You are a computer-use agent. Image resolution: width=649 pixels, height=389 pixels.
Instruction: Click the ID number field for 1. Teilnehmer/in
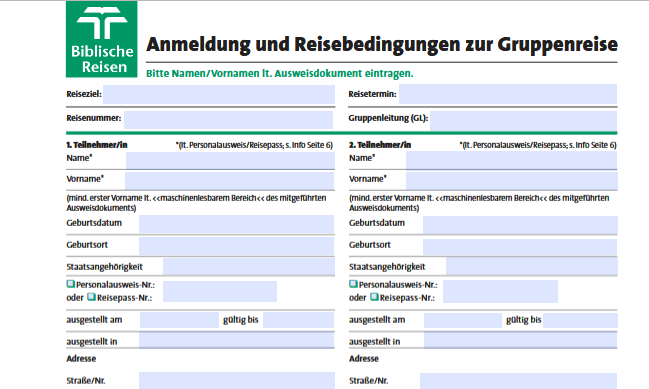(x=219, y=291)
